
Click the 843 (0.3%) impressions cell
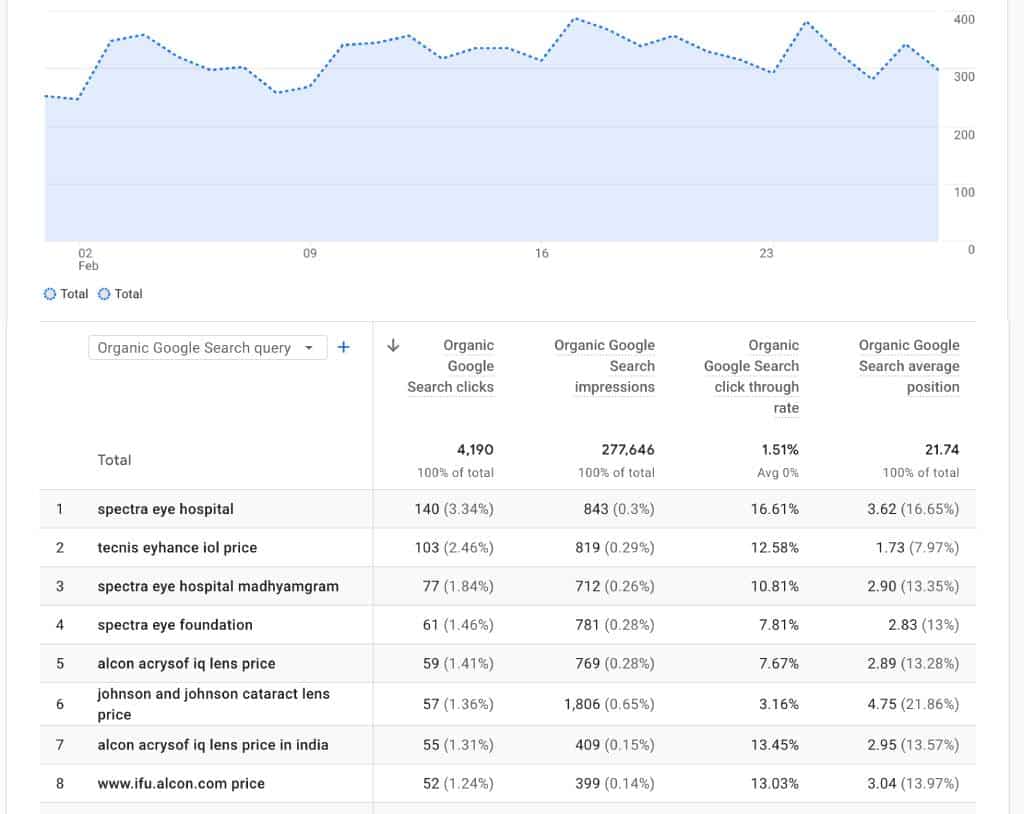[x=618, y=509]
